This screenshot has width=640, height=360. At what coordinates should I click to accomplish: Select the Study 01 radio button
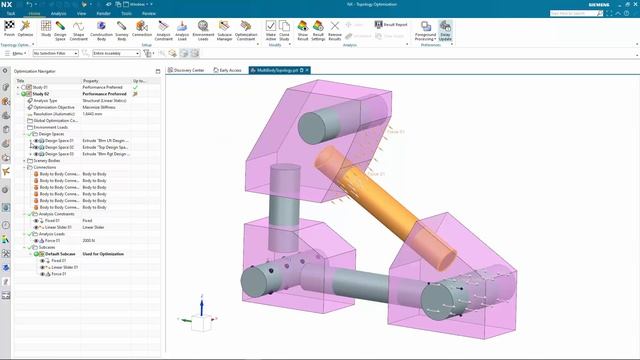23,87
